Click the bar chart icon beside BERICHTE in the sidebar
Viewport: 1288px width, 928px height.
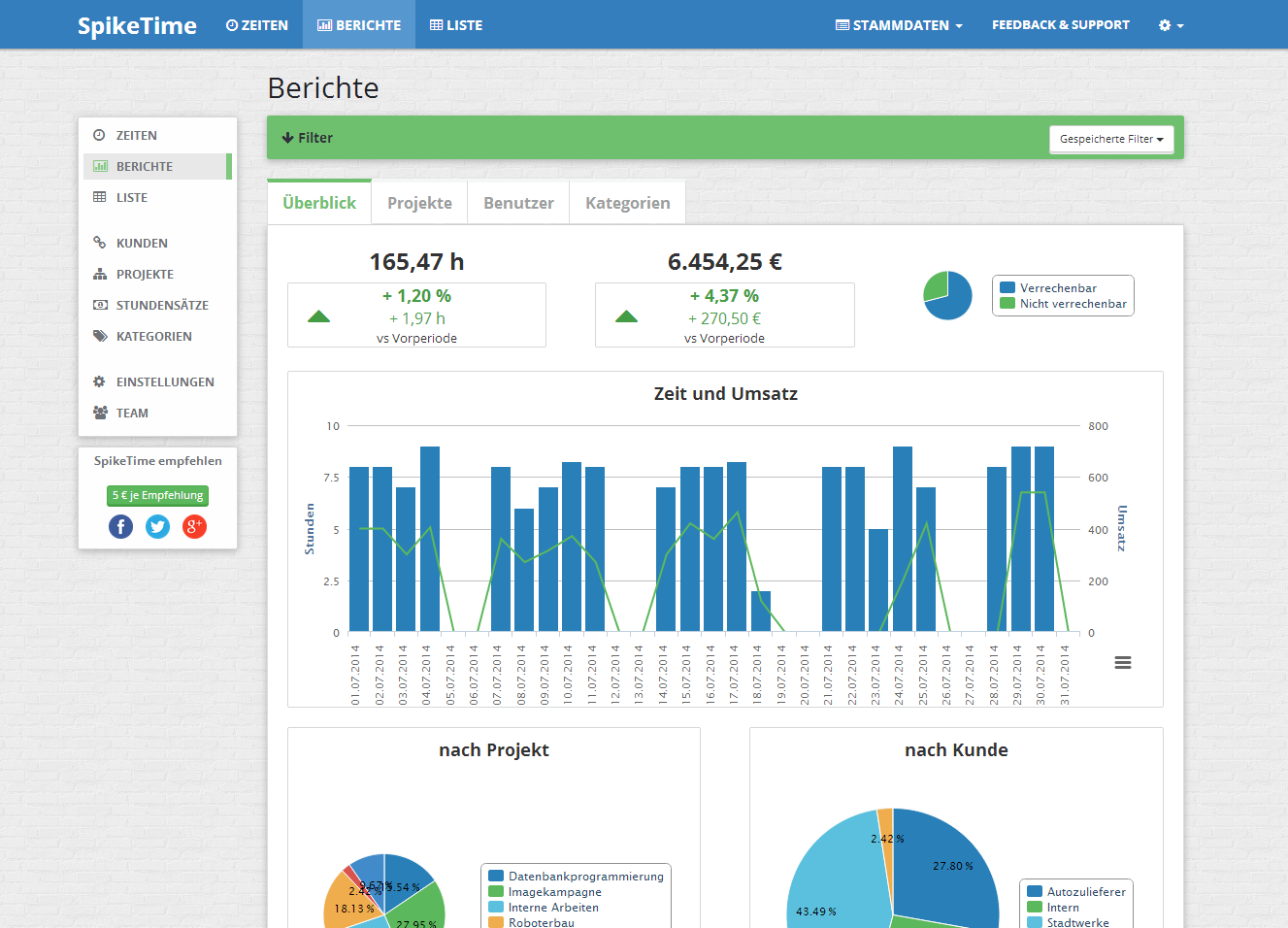[100, 166]
